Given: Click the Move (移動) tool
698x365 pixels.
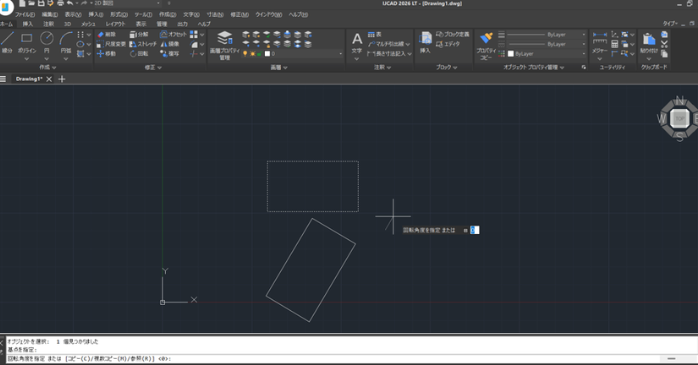Looking at the screenshot, I should [106, 53].
